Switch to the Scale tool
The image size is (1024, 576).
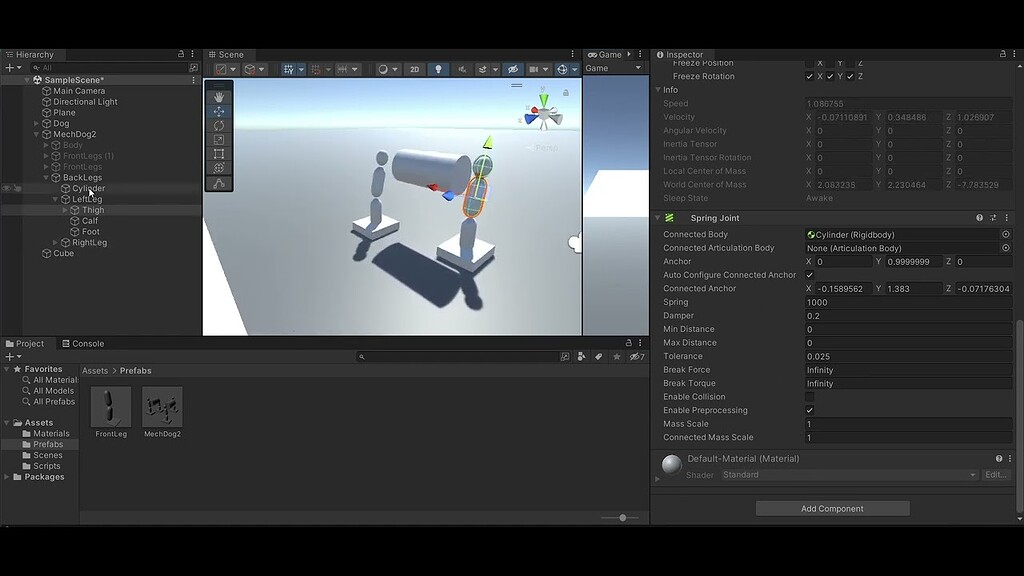coord(219,141)
